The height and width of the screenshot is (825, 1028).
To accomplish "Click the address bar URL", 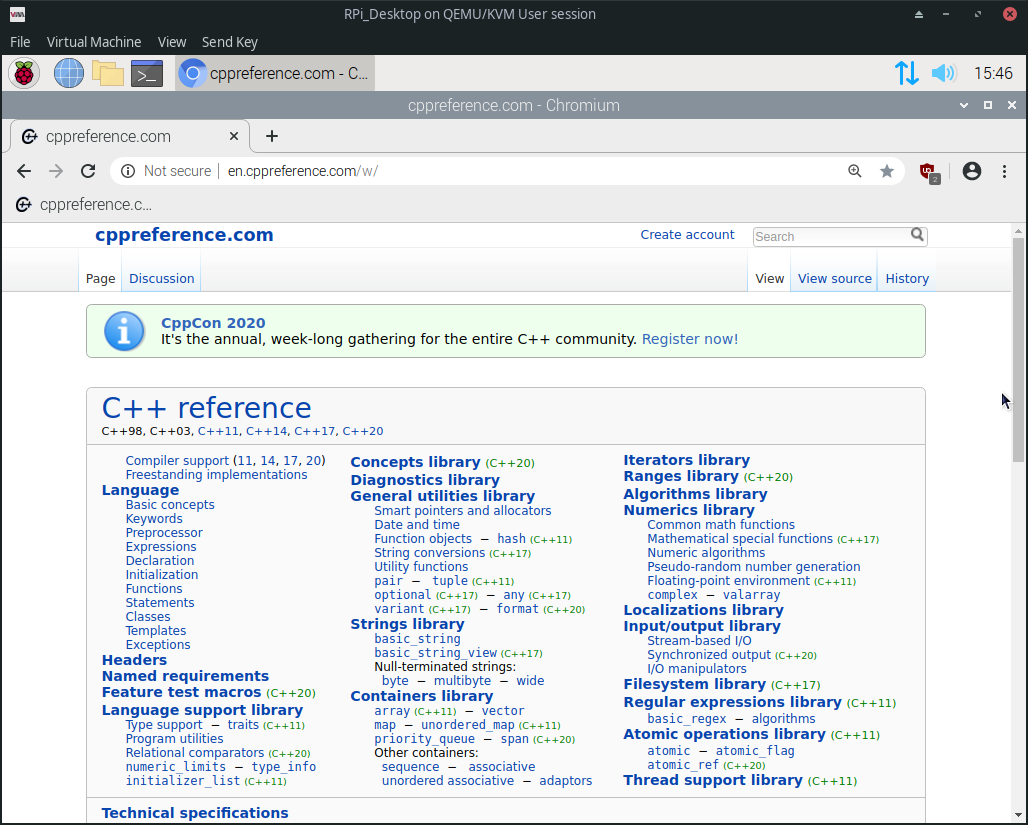I will [303, 171].
